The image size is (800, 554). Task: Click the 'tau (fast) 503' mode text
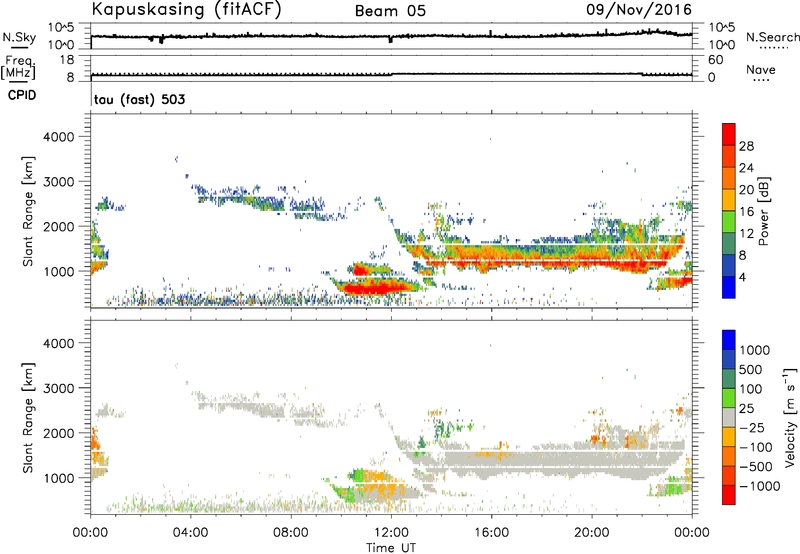pyautogui.click(x=139, y=99)
